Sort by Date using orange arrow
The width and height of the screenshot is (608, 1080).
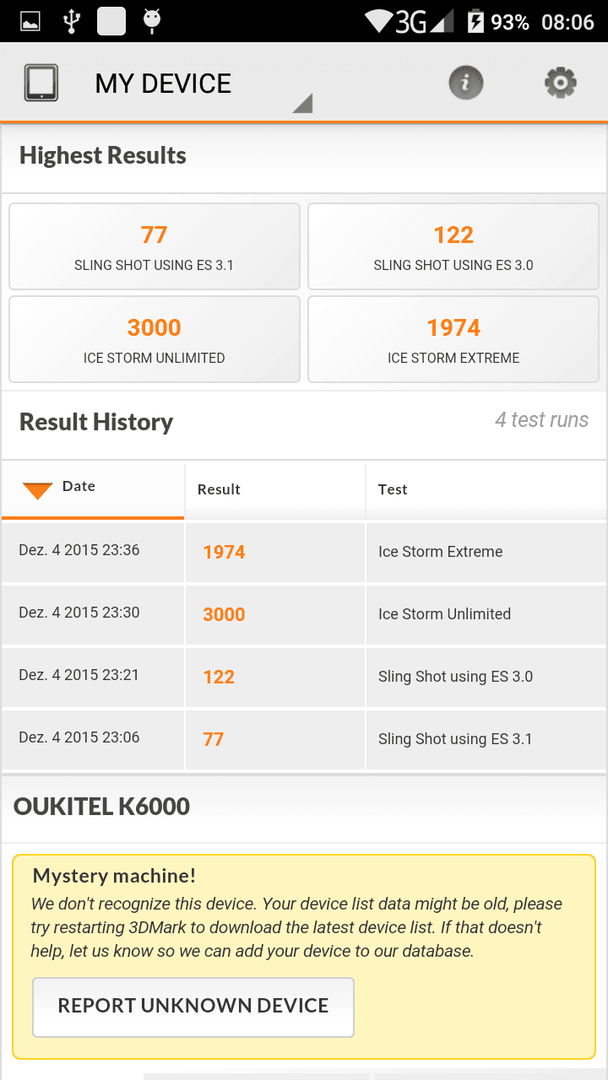tap(38, 490)
